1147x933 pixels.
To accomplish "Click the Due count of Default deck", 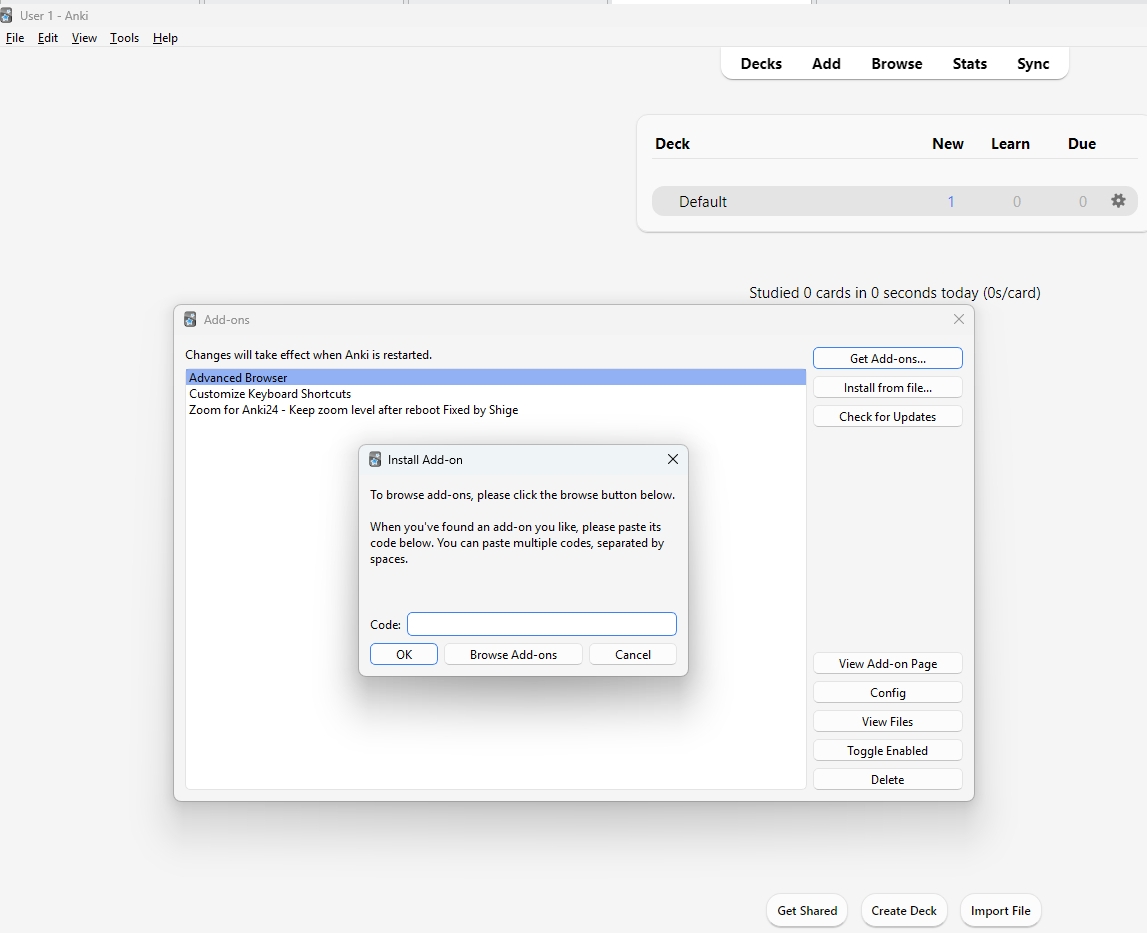I will (1083, 201).
